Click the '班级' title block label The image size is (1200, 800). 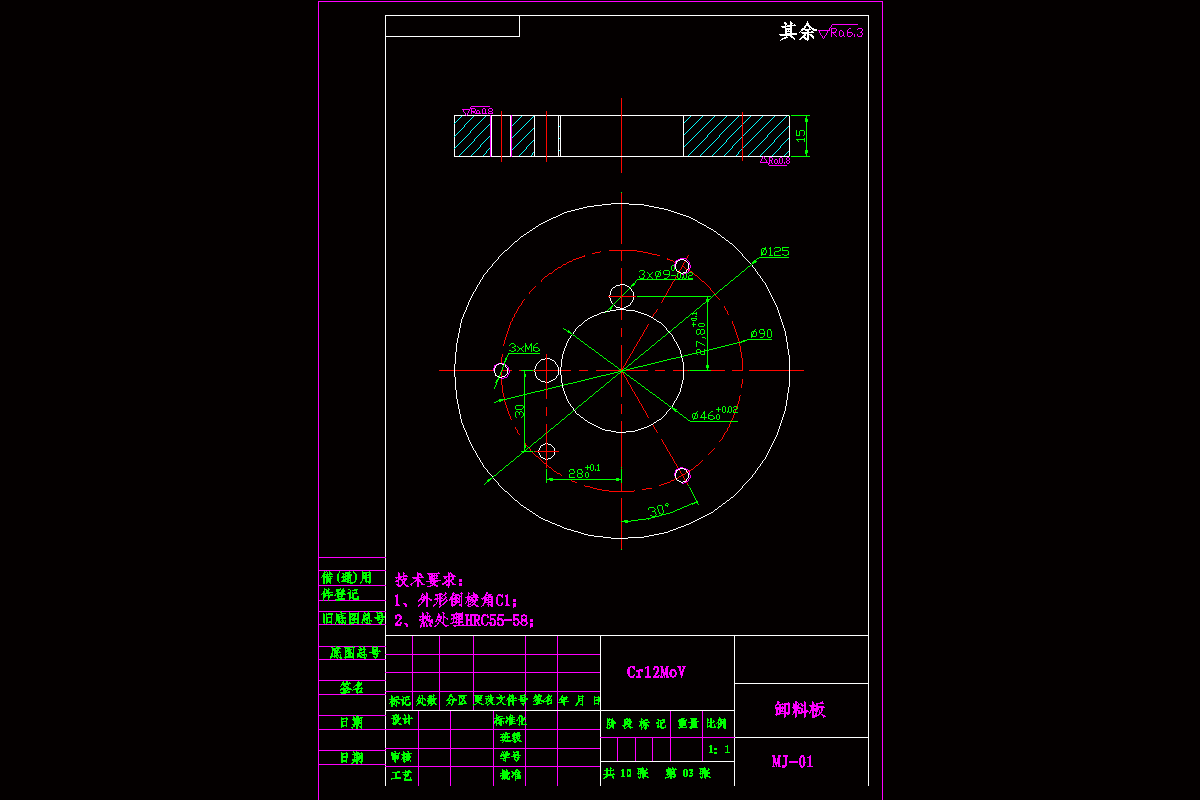pos(510,738)
